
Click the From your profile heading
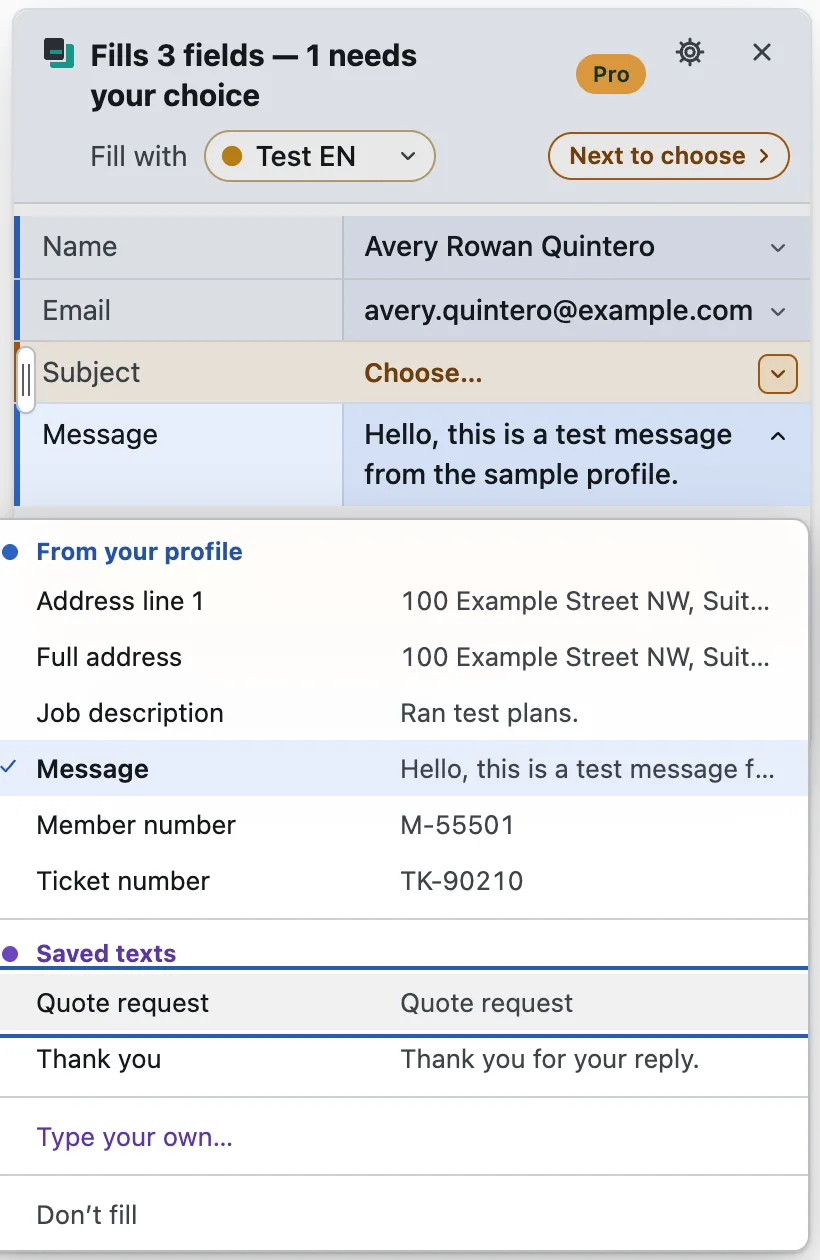[x=140, y=552]
